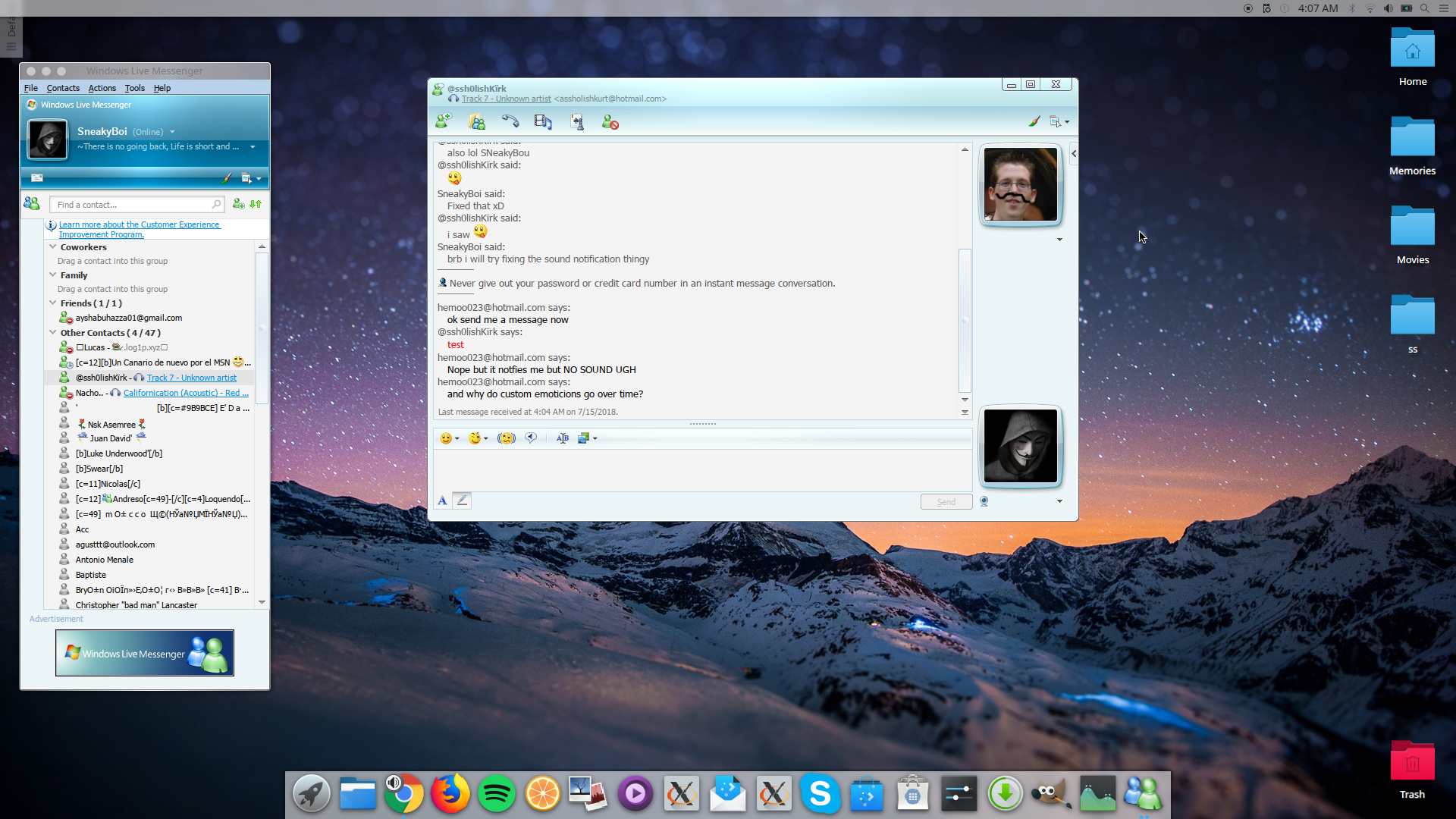Screen dimensions: 1456x819
Task: Expand Other Contacts group in sidebar
Action: [x=53, y=332]
